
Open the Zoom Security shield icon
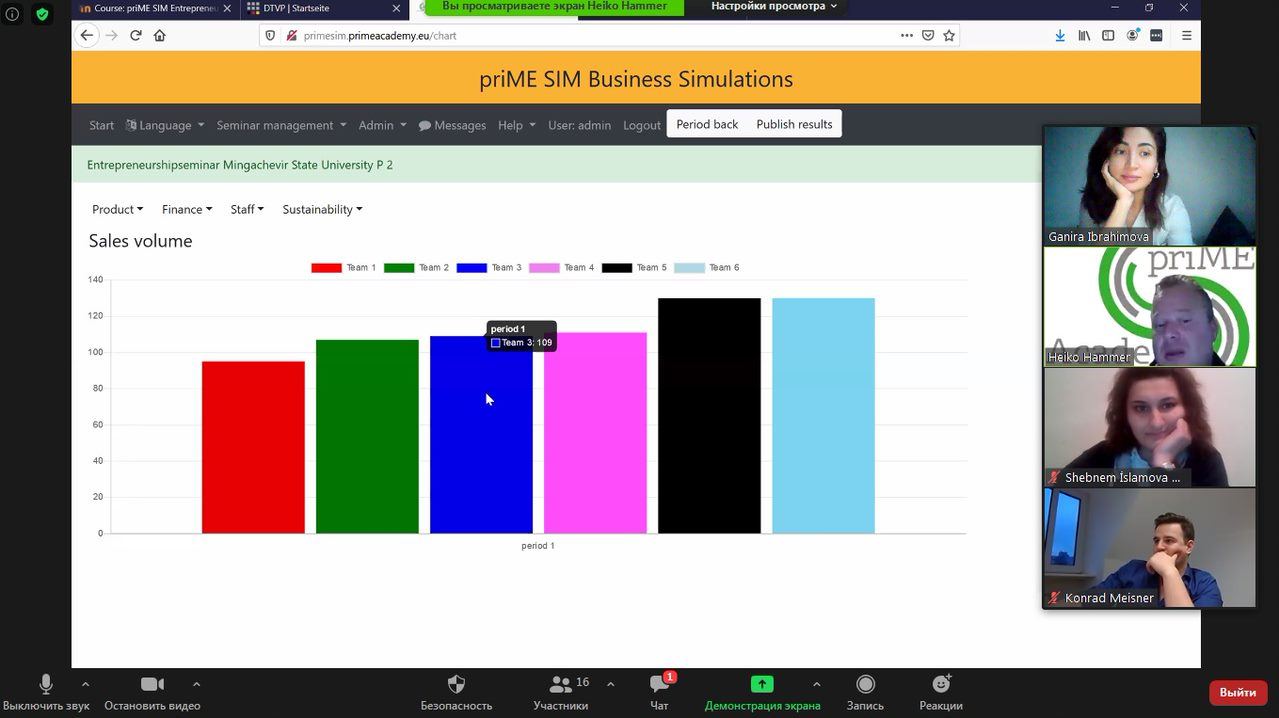[x=456, y=684]
